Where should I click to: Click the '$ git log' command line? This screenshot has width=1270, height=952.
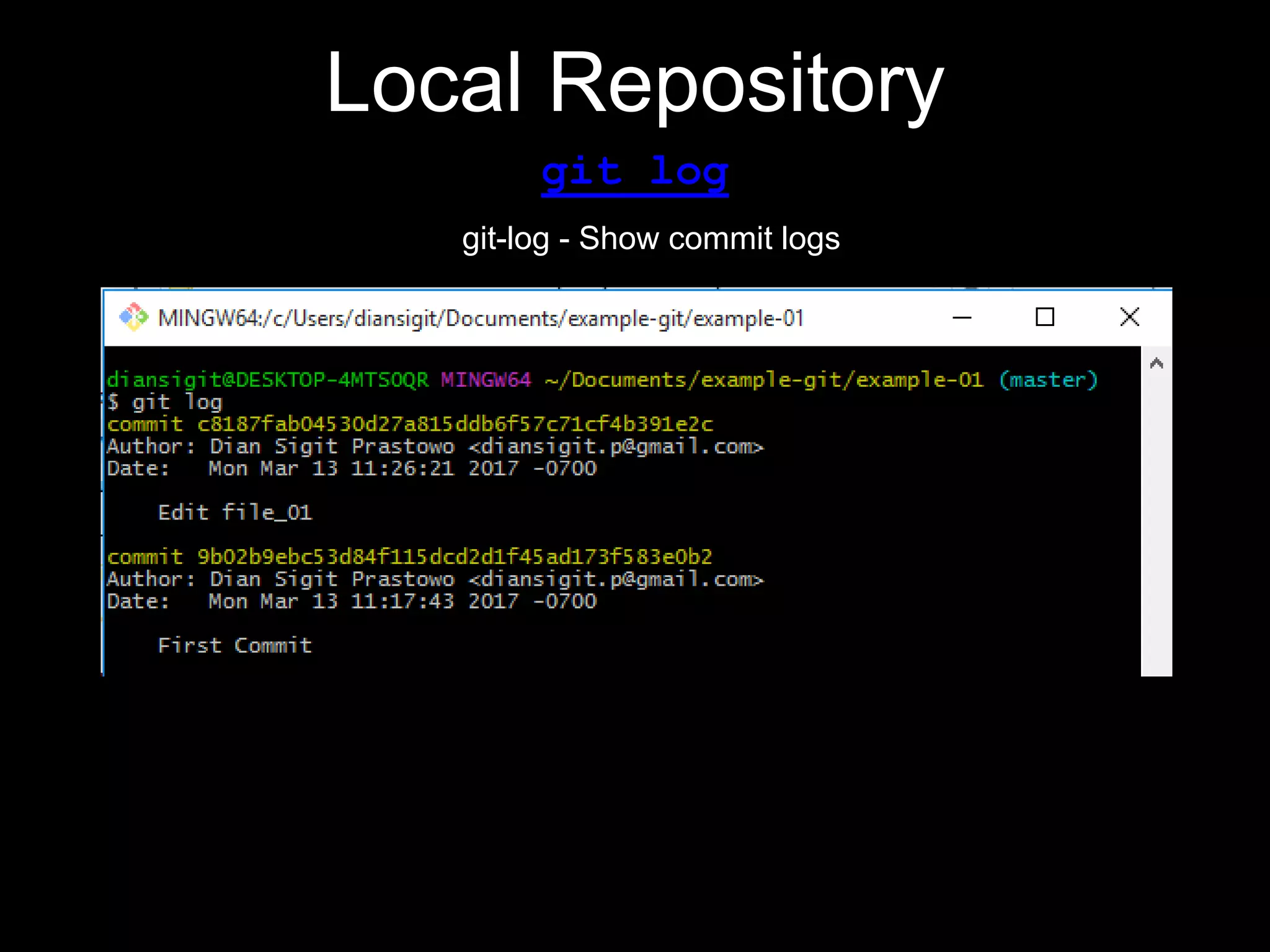[165, 403]
